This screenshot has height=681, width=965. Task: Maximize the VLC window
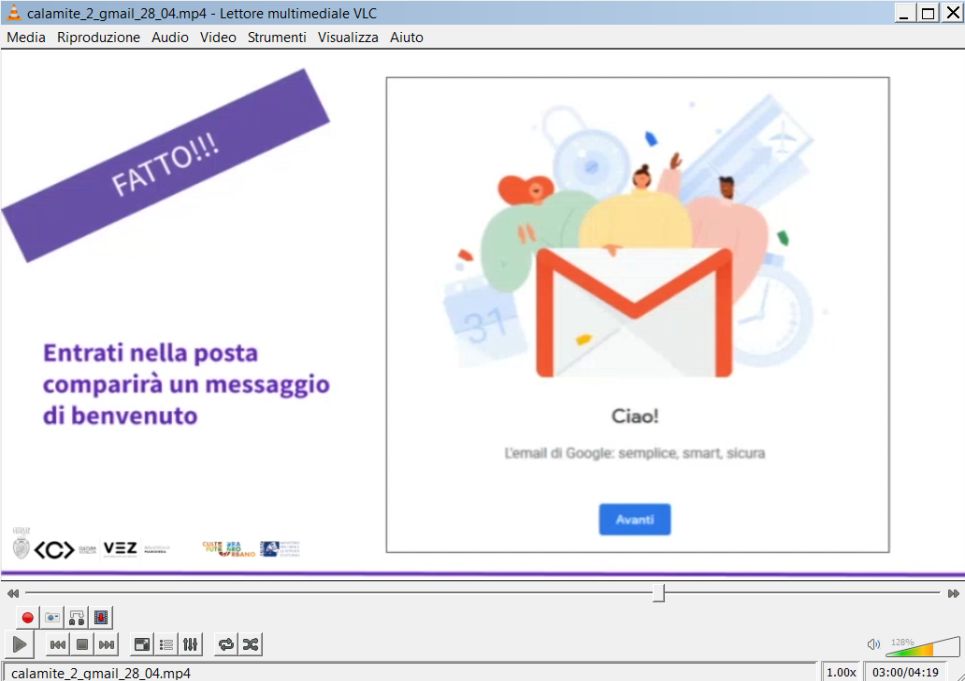[x=928, y=13]
